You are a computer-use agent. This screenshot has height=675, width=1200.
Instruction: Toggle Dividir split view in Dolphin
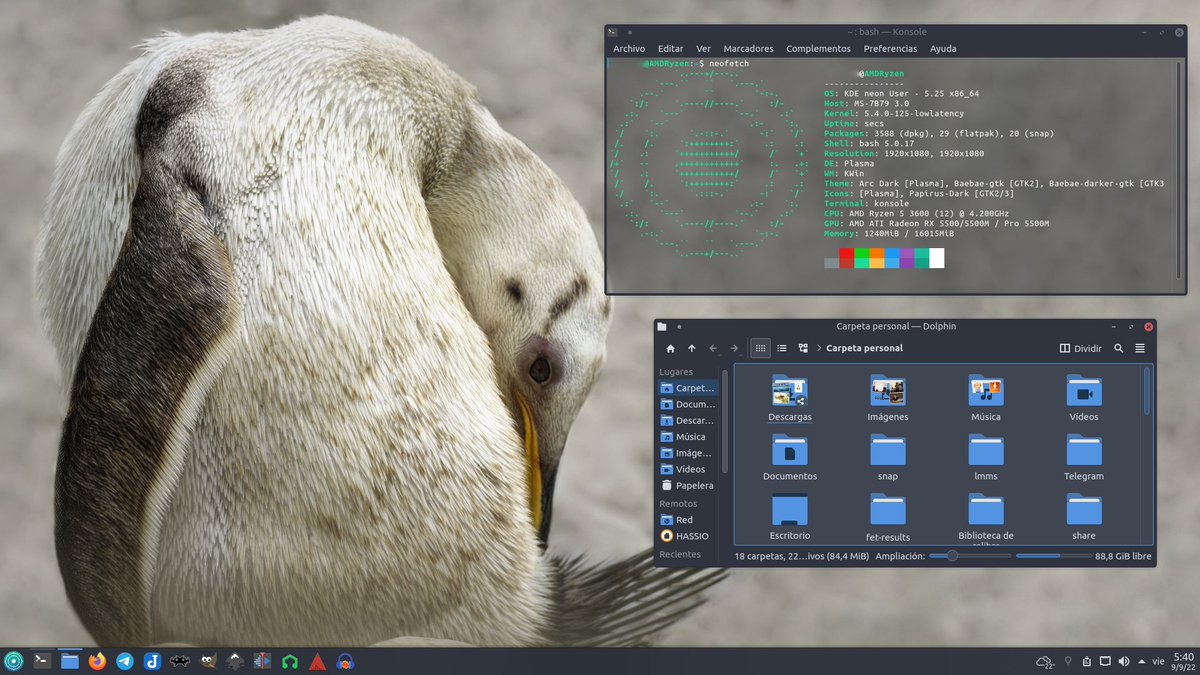[1081, 349]
